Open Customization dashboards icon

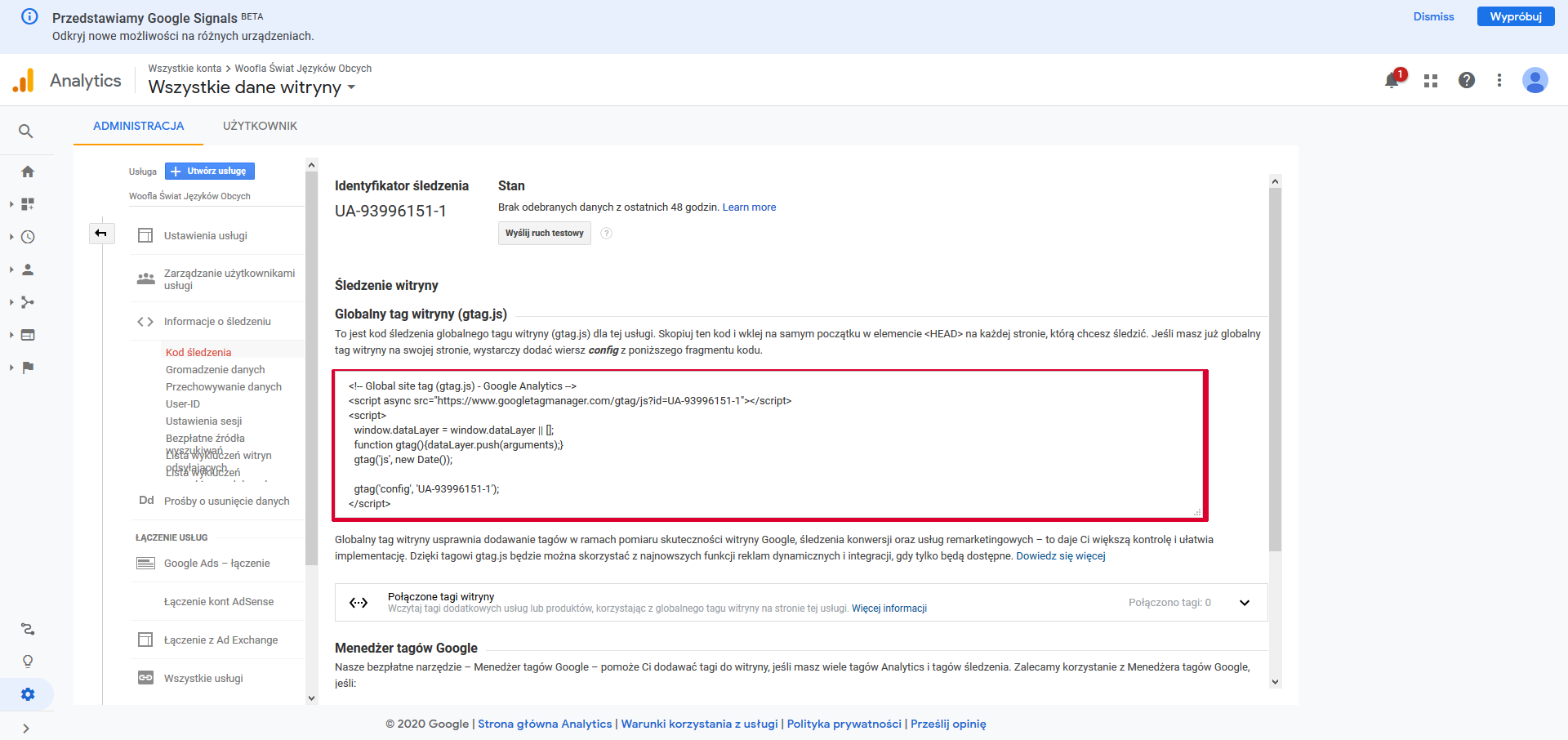point(28,204)
